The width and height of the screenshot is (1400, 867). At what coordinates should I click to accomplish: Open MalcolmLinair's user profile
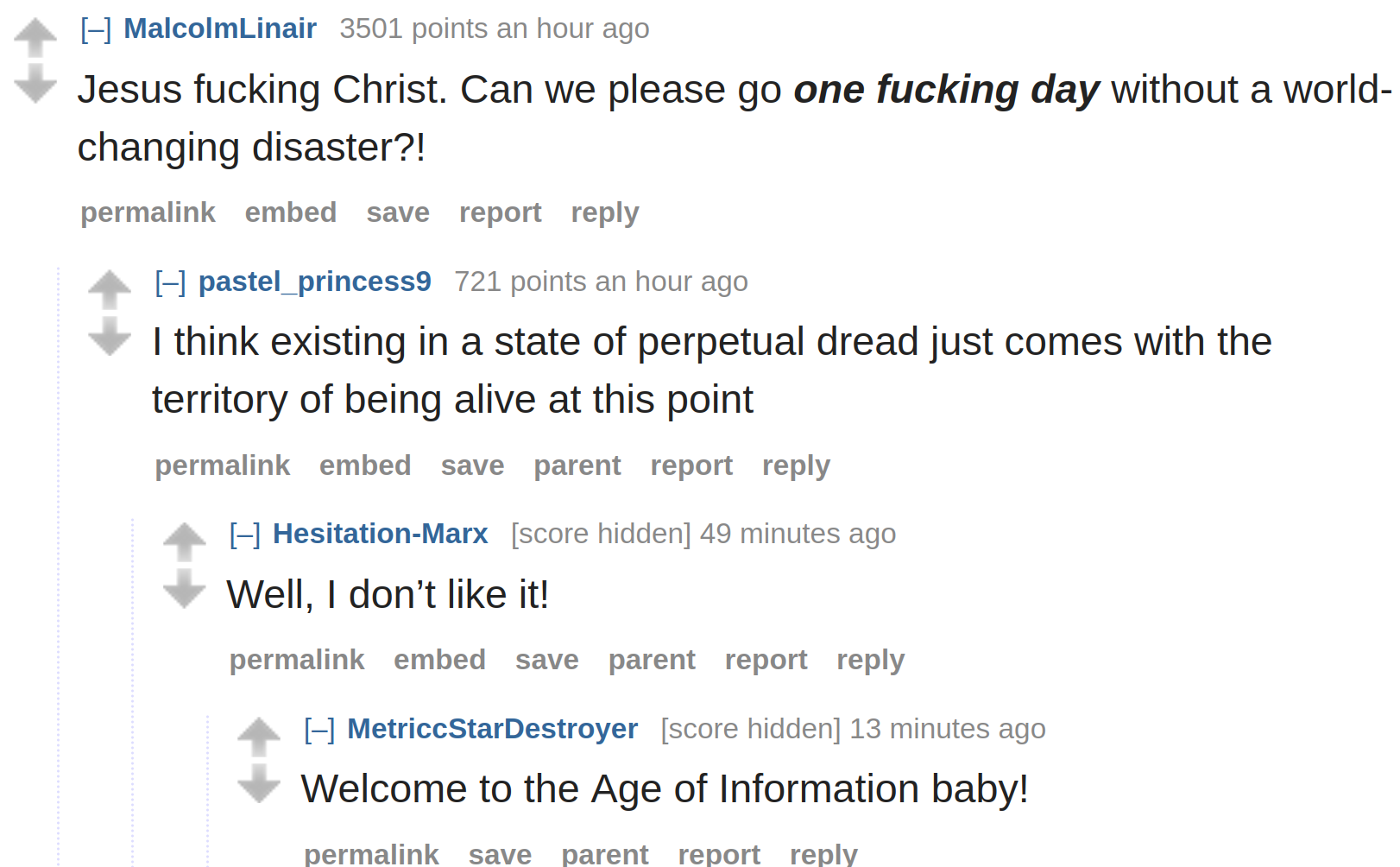[x=220, y=28]
